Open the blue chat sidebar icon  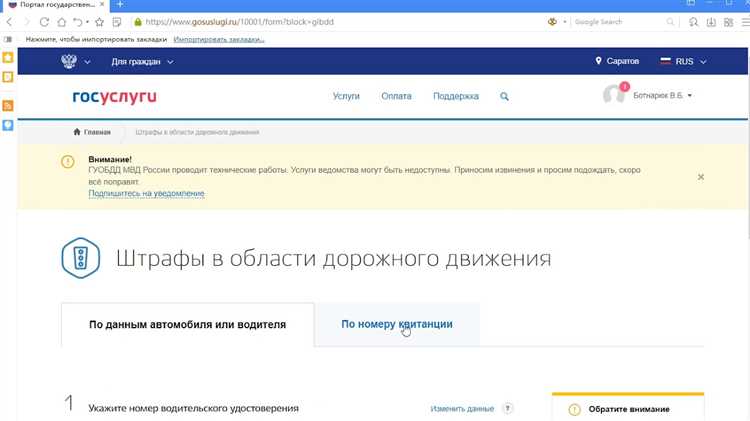pos(8,125)
